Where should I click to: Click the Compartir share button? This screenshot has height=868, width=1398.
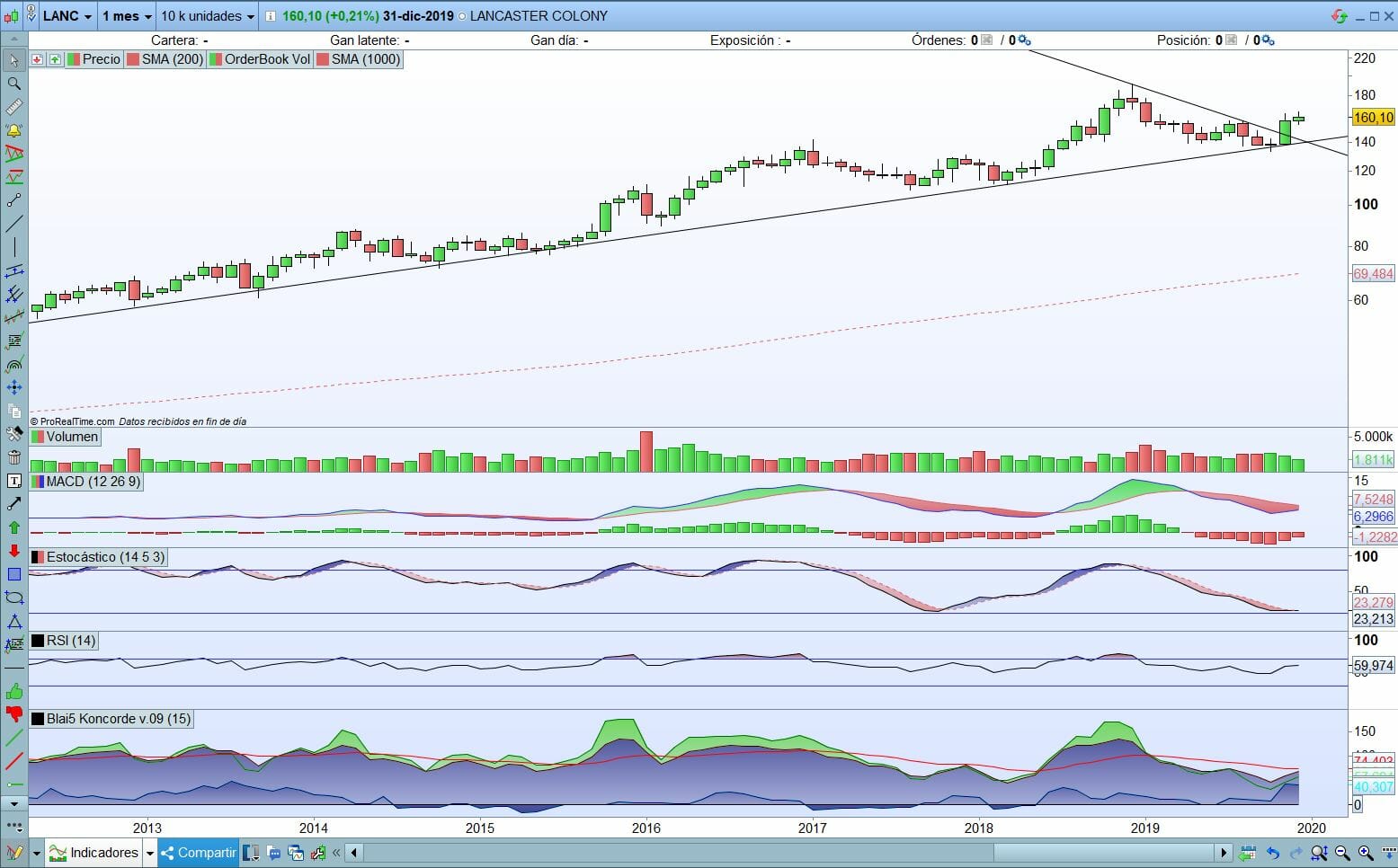point(198,853)
